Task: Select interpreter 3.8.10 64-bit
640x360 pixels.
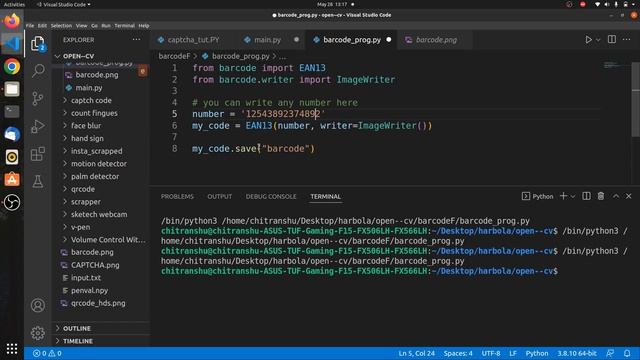Action: point(577,353)
